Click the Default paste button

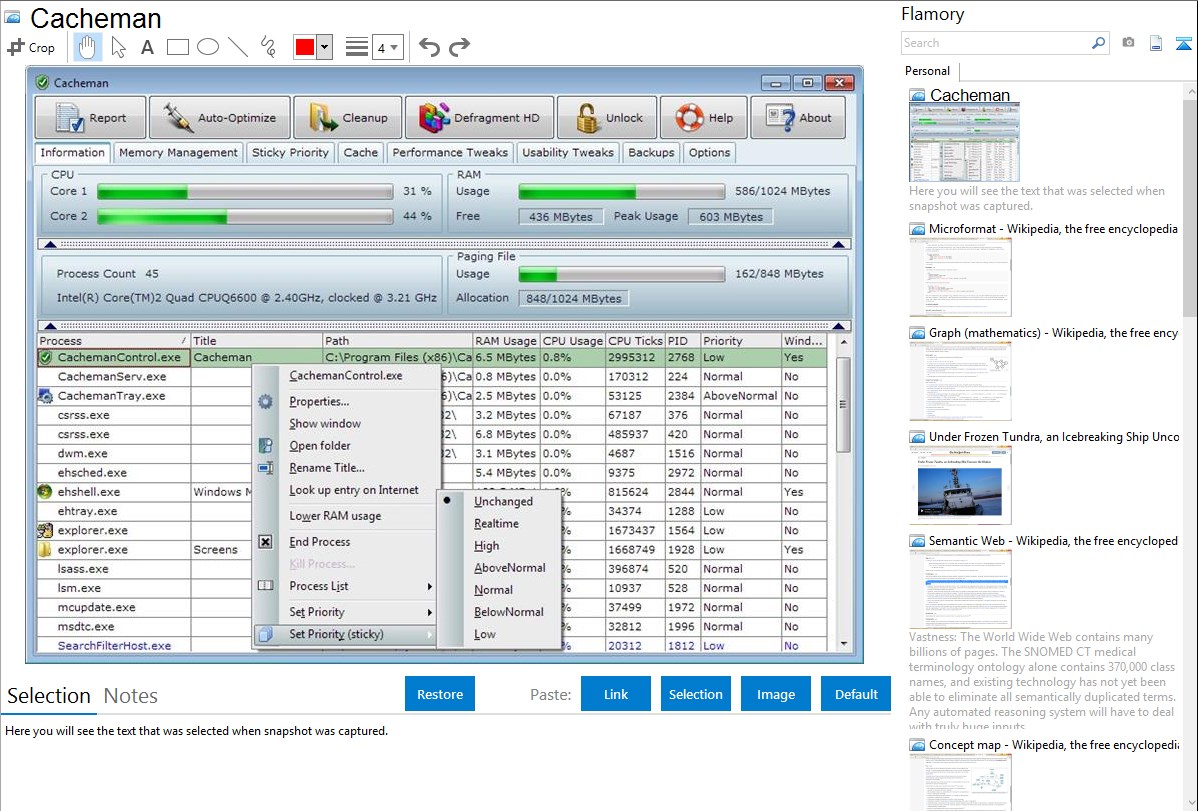coord(856,694)
